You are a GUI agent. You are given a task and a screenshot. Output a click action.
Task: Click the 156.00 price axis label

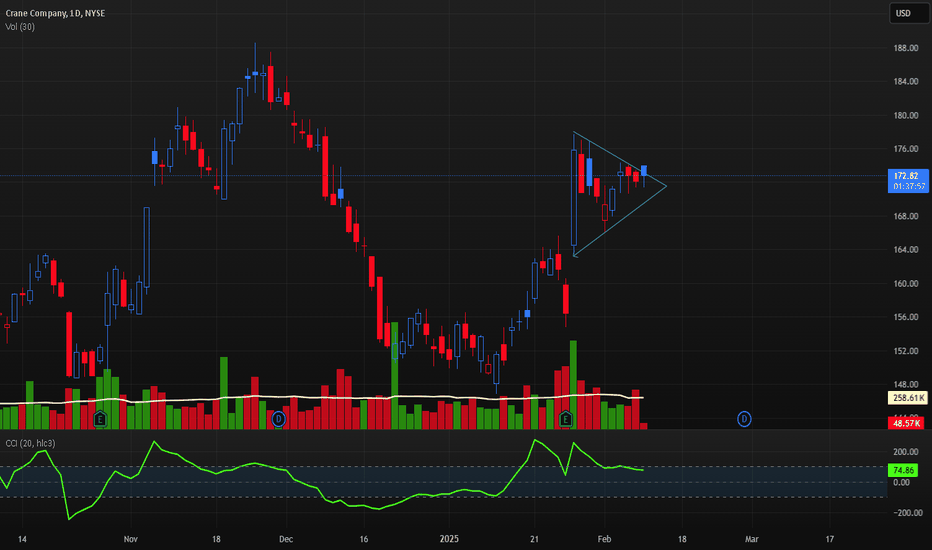(906, 318)
